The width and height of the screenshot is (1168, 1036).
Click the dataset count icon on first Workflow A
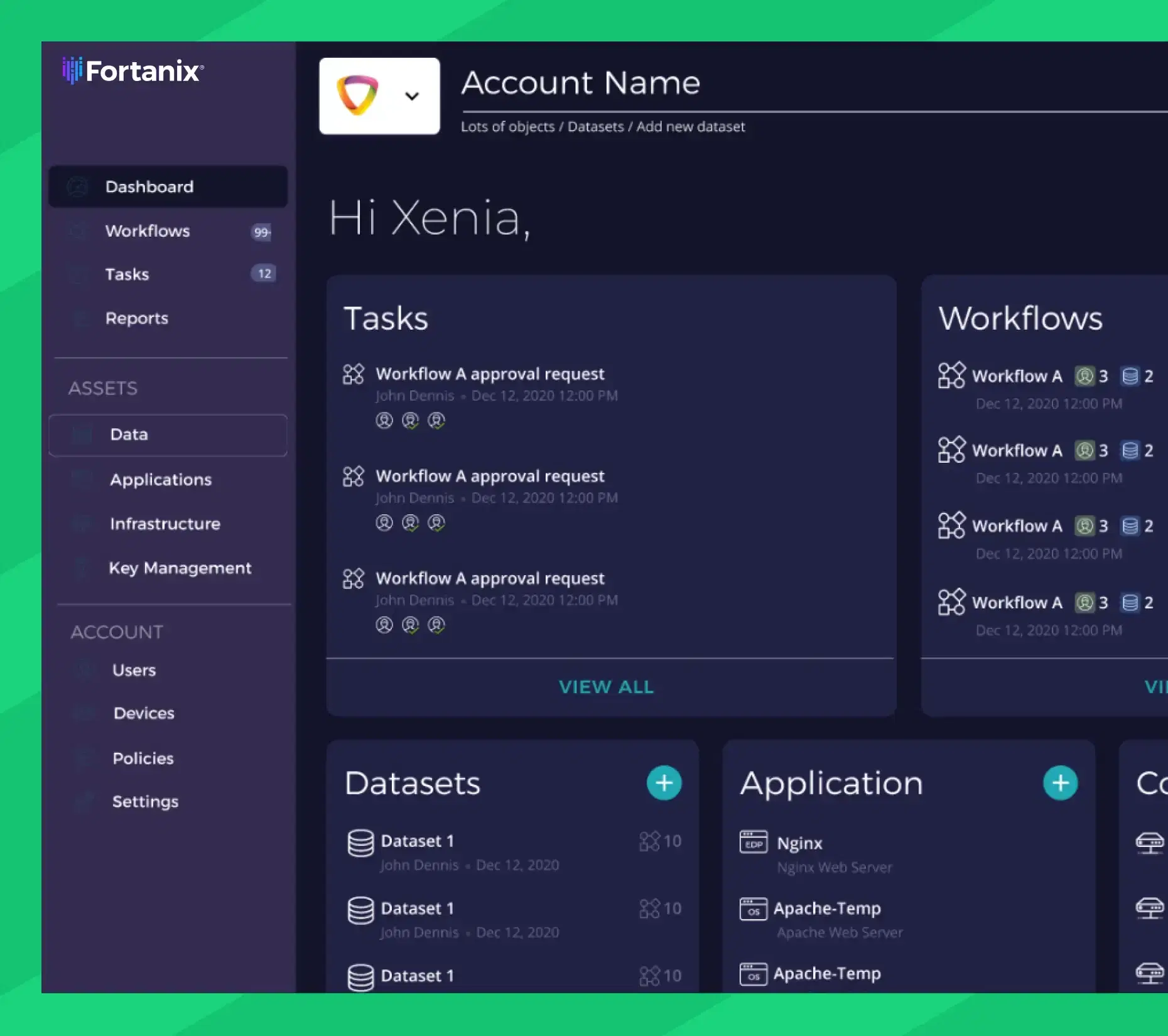coord(1130,376)
